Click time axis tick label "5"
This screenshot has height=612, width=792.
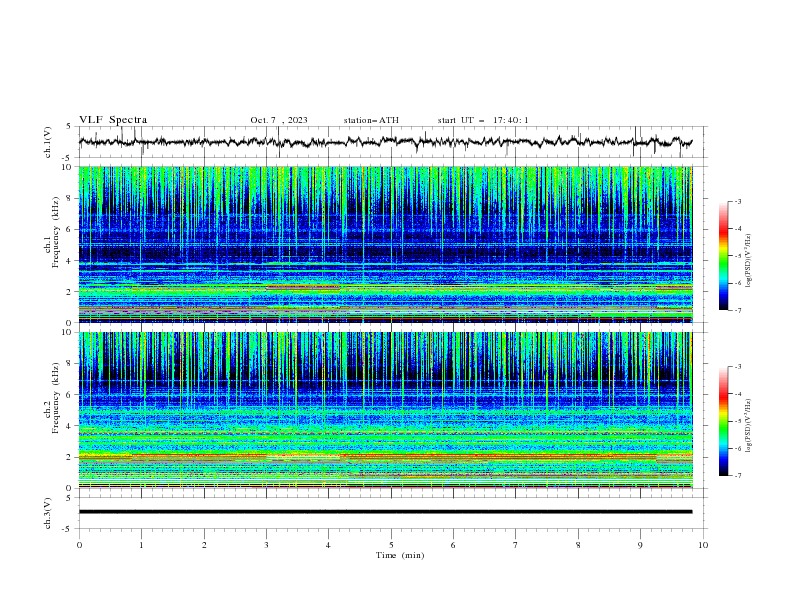pyautogui.click(x=391, y=545)
